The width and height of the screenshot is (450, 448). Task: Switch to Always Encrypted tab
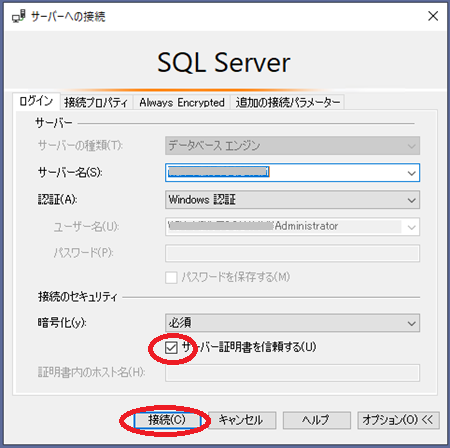point(182,102)
